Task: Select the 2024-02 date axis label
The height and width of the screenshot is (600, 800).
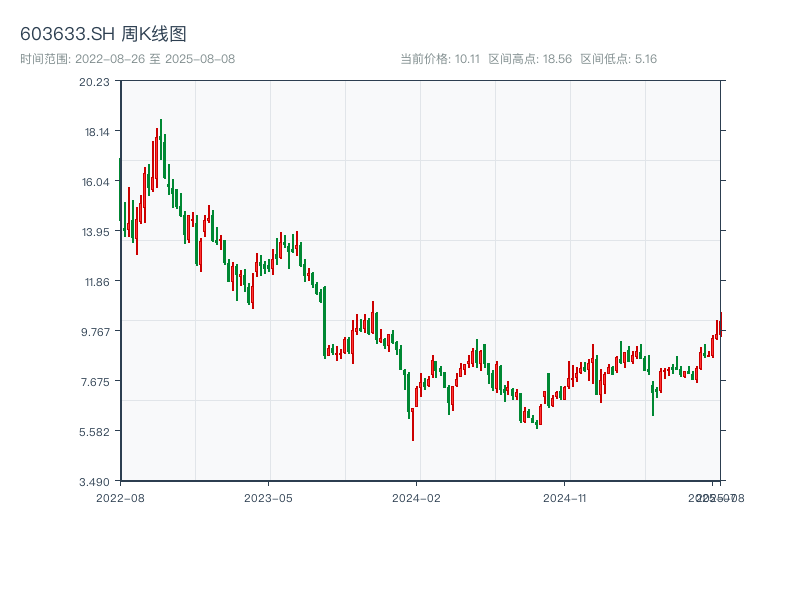Action: click(417, 497)
